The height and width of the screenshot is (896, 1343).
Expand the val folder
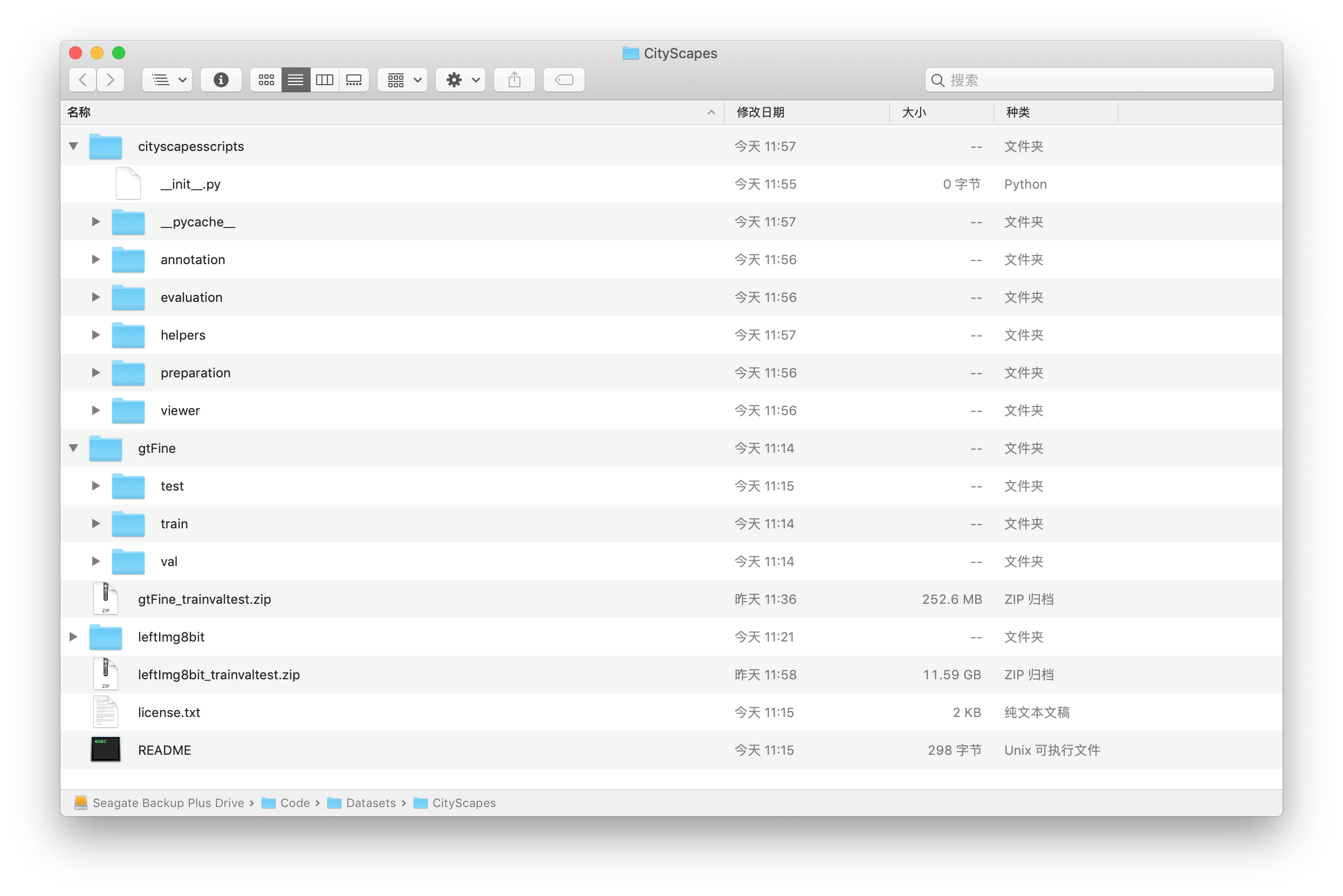[x=95, y=561]
